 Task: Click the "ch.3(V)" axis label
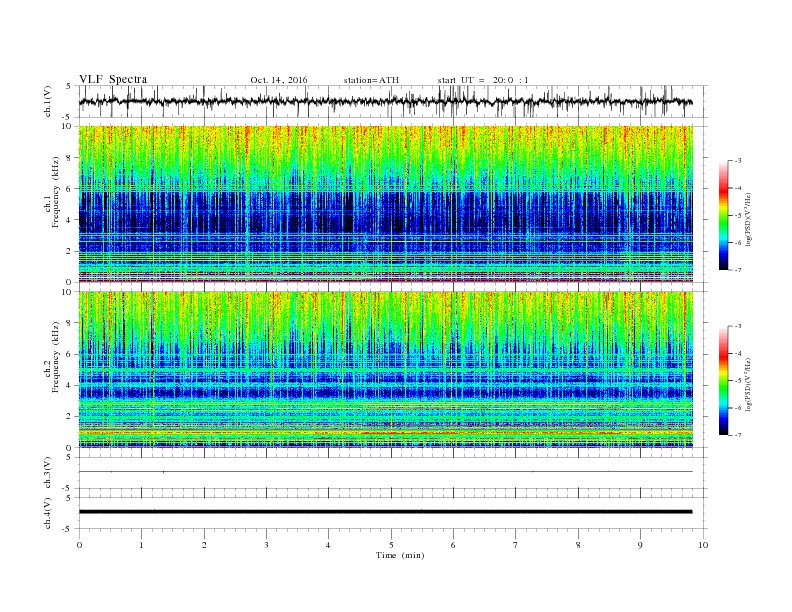48,473
